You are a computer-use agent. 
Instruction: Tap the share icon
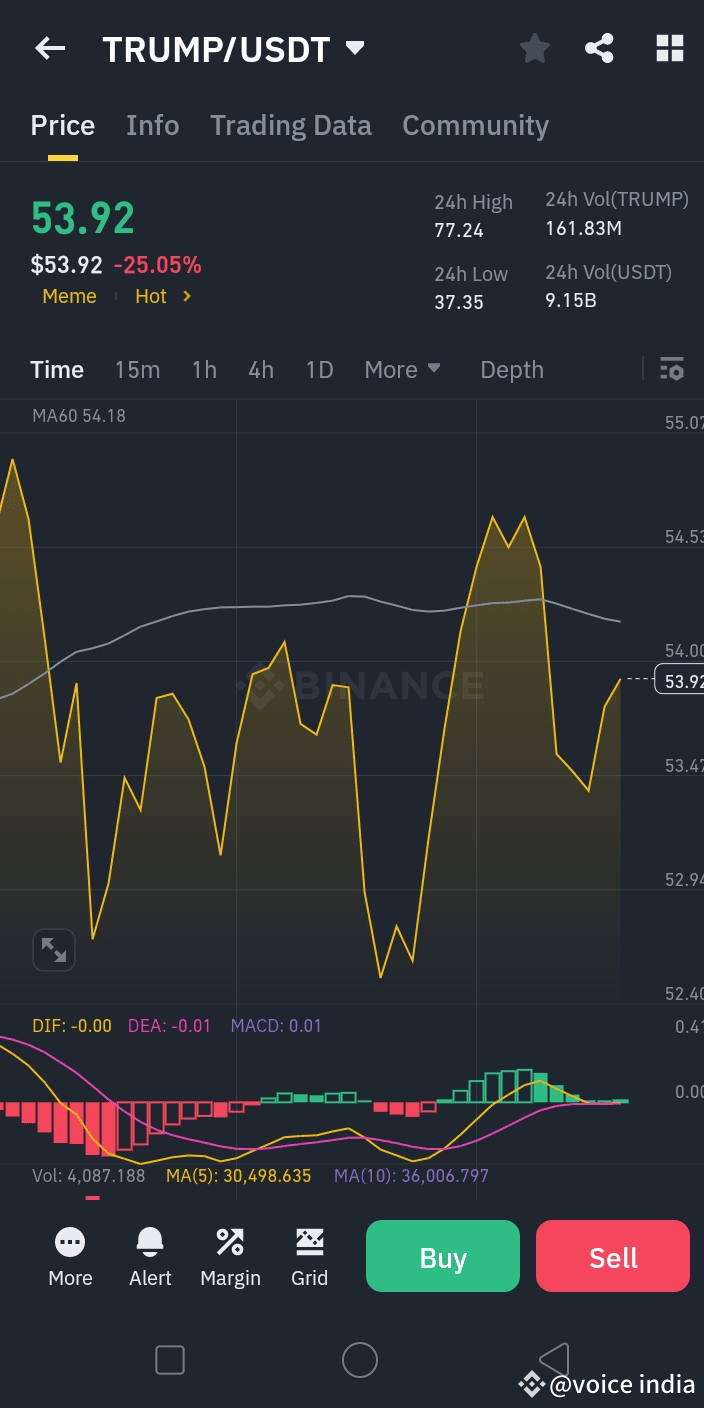click(599, 48)
